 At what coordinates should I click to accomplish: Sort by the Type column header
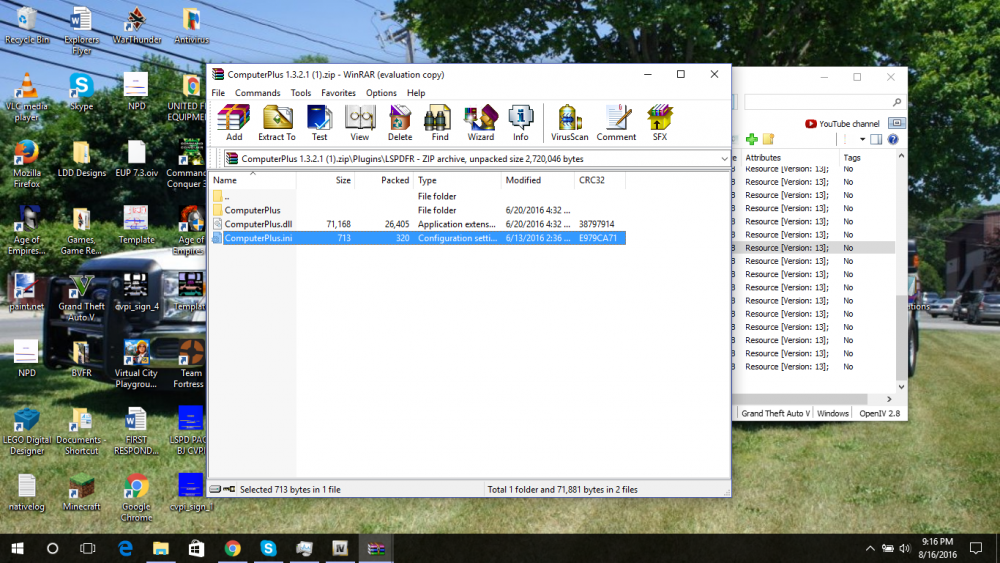[457, 180]
